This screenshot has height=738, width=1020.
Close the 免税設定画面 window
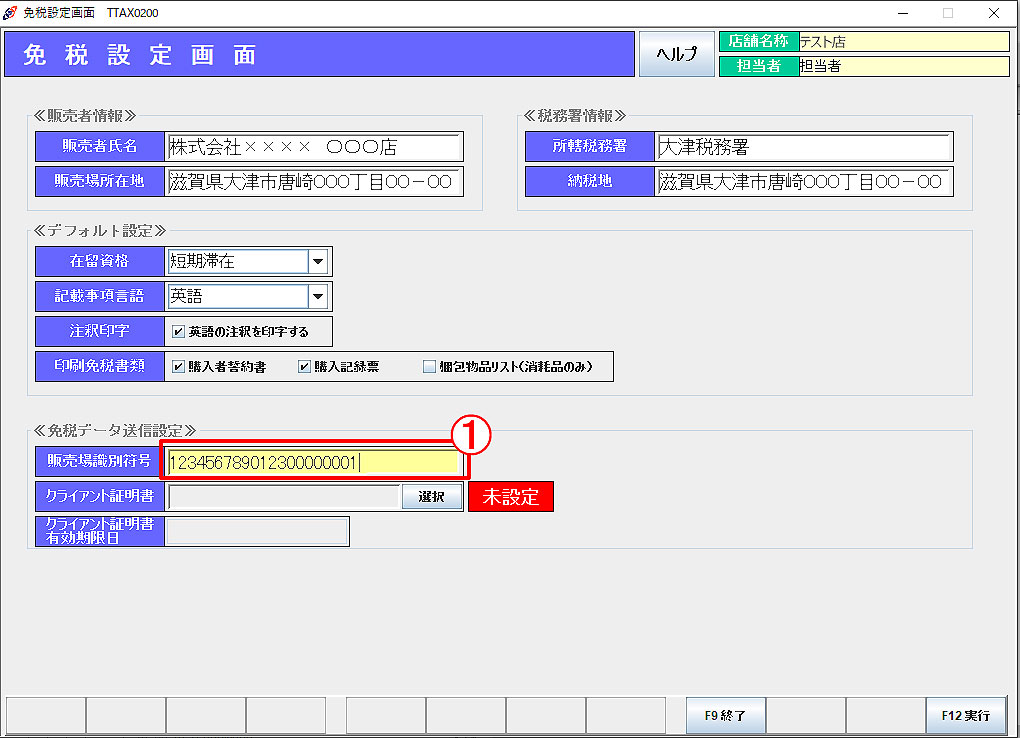pyautogui.click(x=993, y=13)
